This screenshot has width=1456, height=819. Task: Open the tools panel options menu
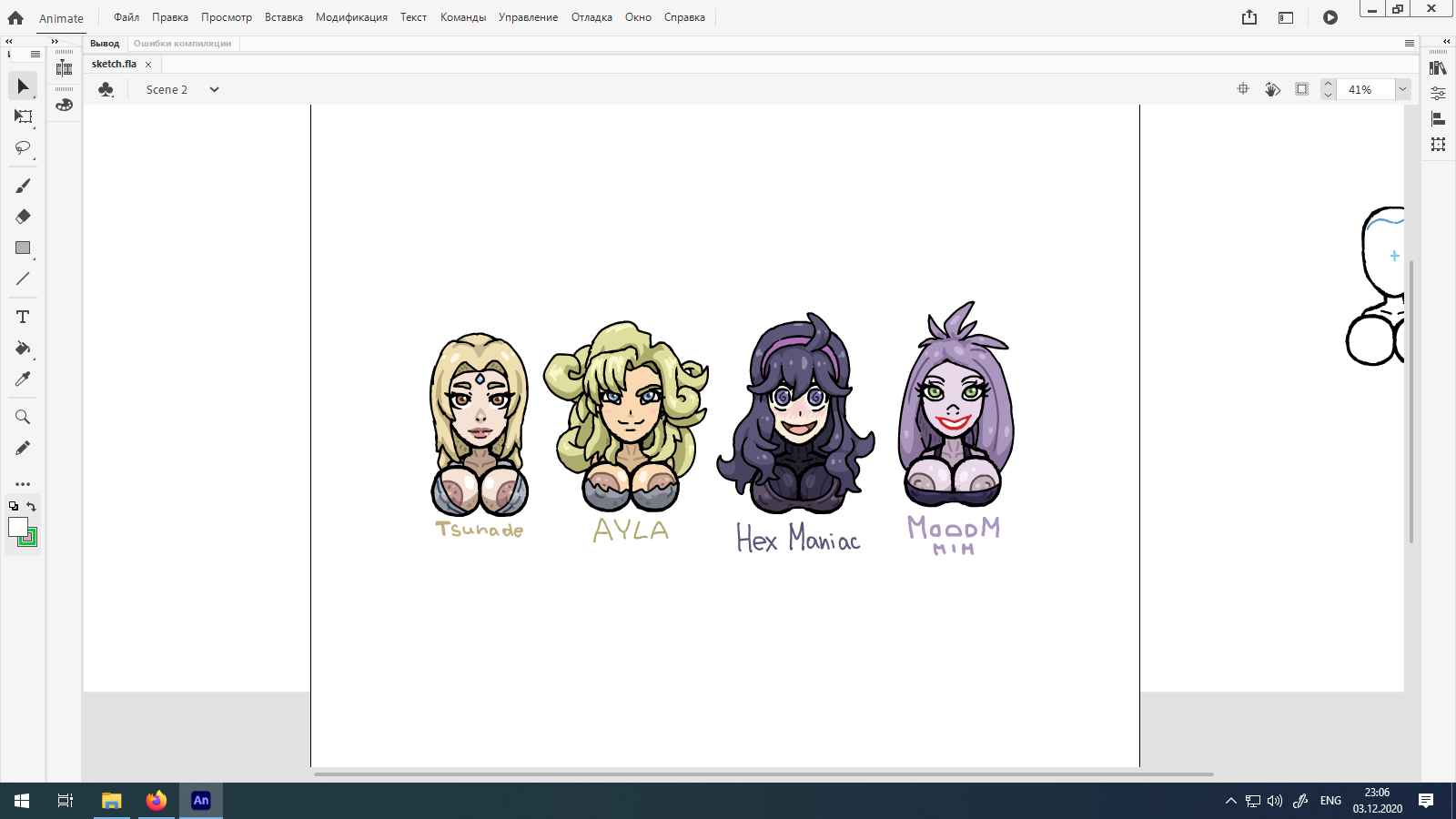(35, 55)
